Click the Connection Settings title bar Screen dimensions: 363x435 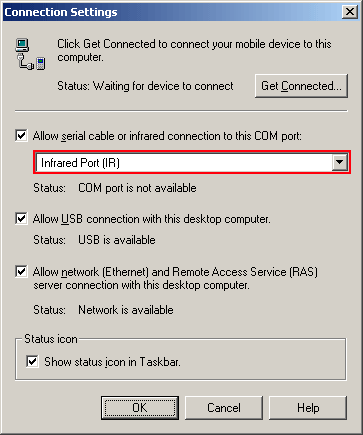coord(172,12)
